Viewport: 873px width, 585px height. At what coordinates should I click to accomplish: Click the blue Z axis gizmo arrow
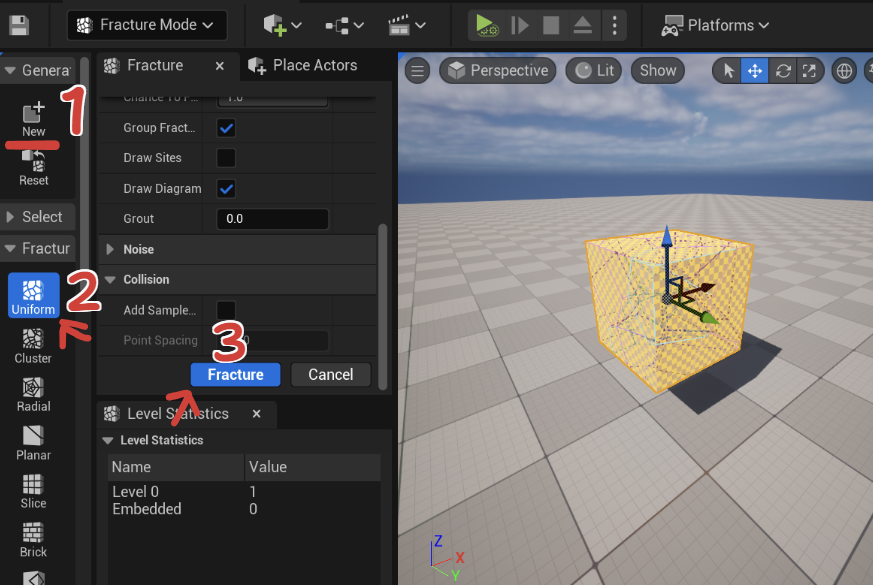pos(667,237)
